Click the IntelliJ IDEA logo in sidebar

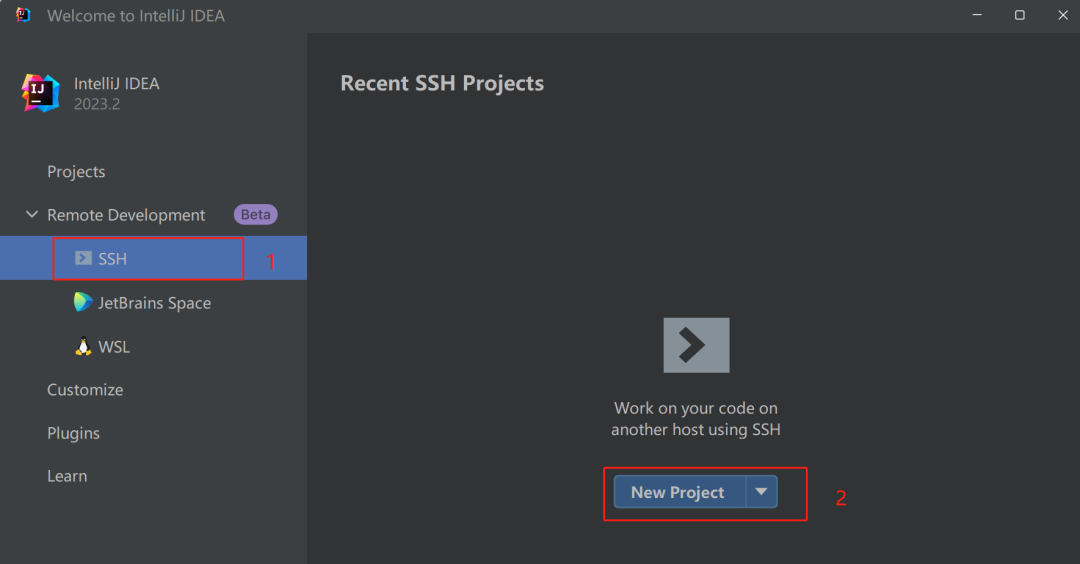[x=41, y=93]
